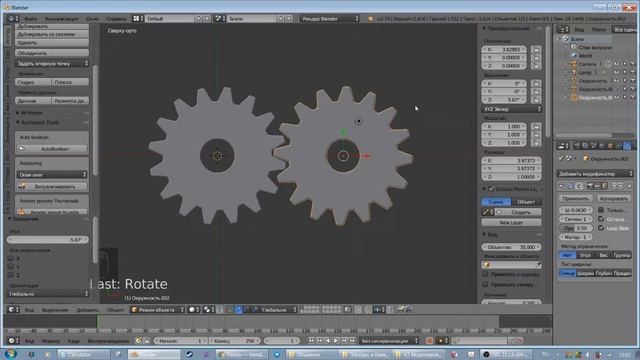Lock the X location field
Image resolution: width=640 pixels, height=360 pixels.
click(536, 49)
